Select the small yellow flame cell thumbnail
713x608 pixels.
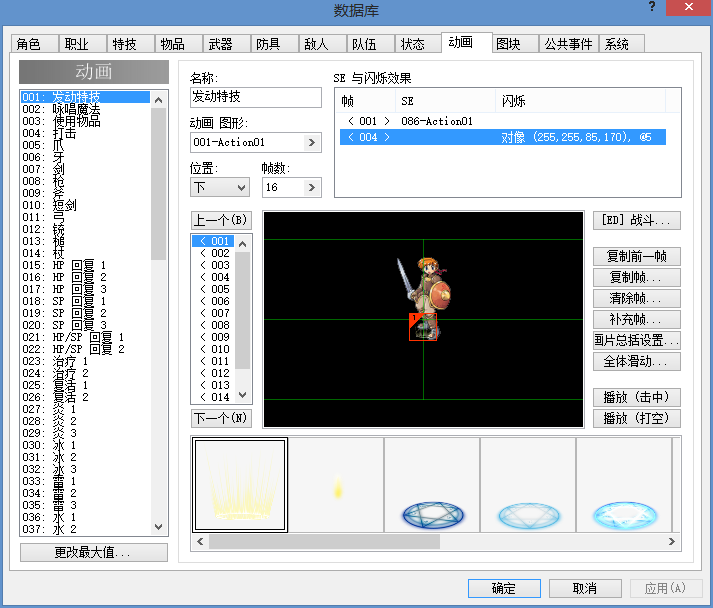[x=336, y=485]
